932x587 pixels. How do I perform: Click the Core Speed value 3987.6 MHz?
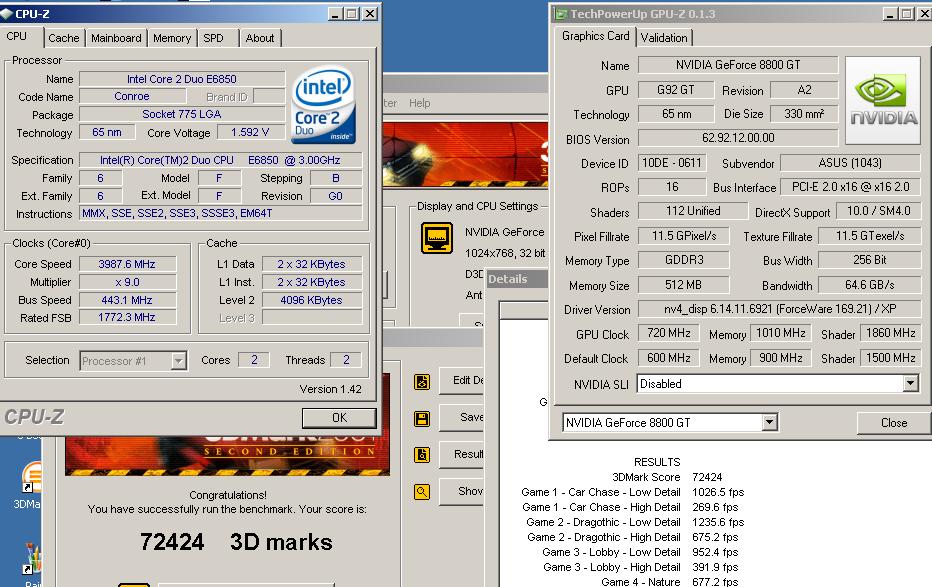(127, 264)
